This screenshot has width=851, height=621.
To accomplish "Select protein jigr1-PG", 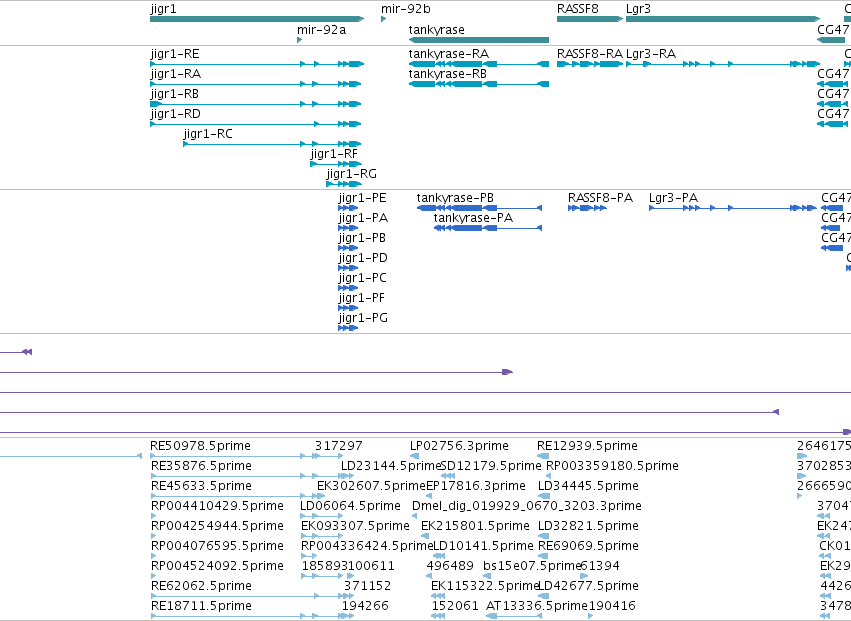I will 348,328.
